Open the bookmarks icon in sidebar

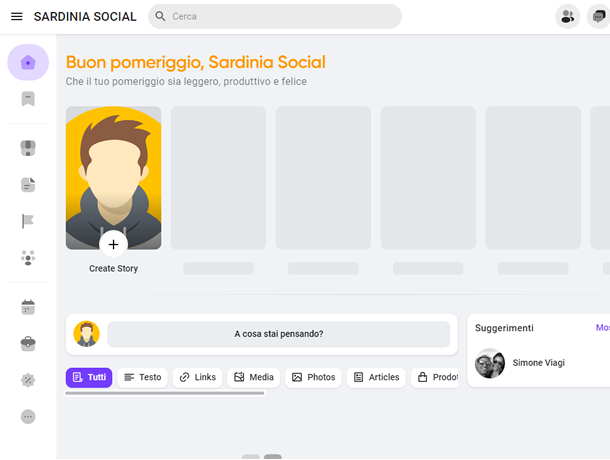(28, 99)
